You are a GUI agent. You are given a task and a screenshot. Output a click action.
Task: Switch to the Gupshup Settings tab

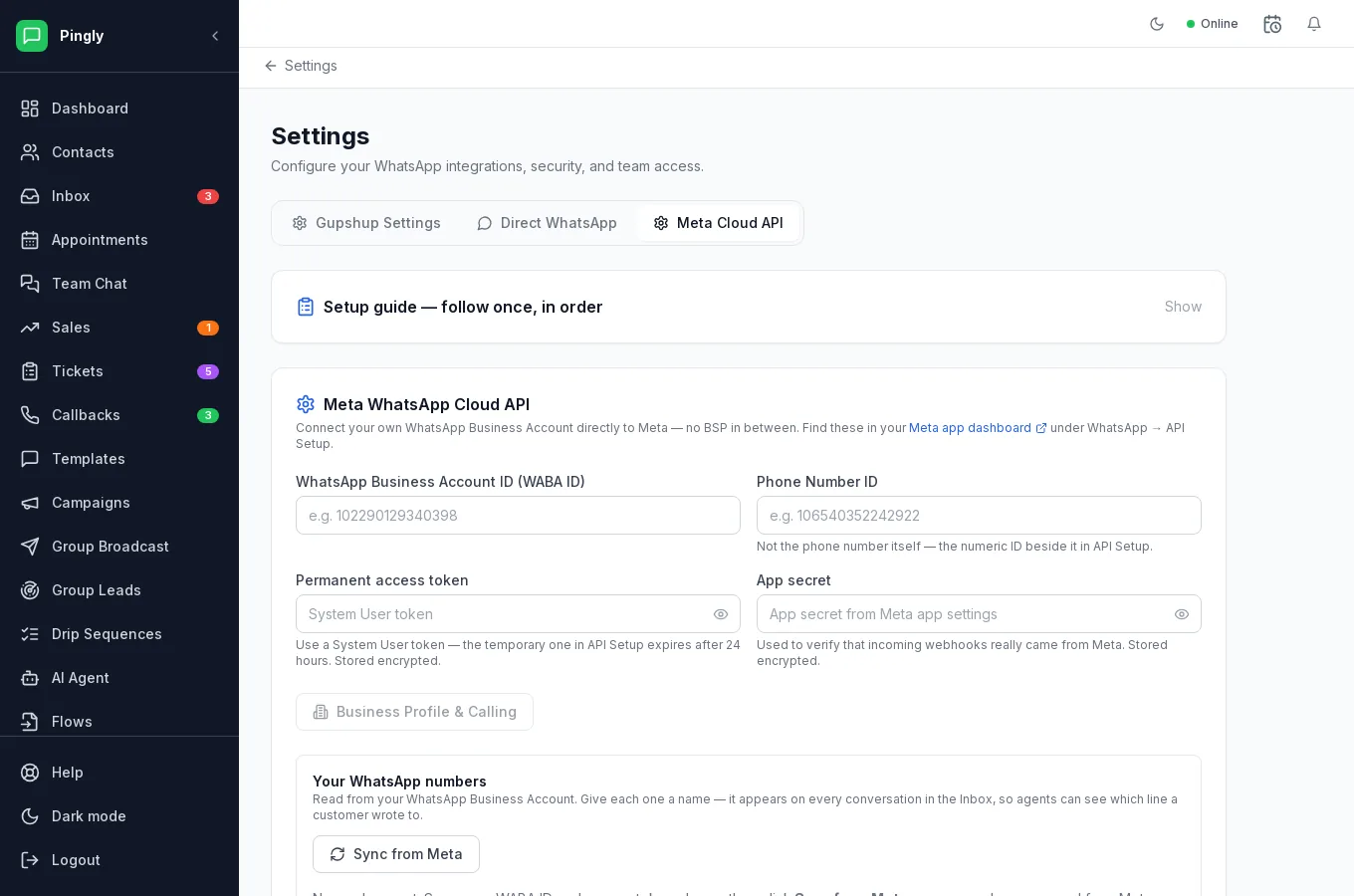366,223
